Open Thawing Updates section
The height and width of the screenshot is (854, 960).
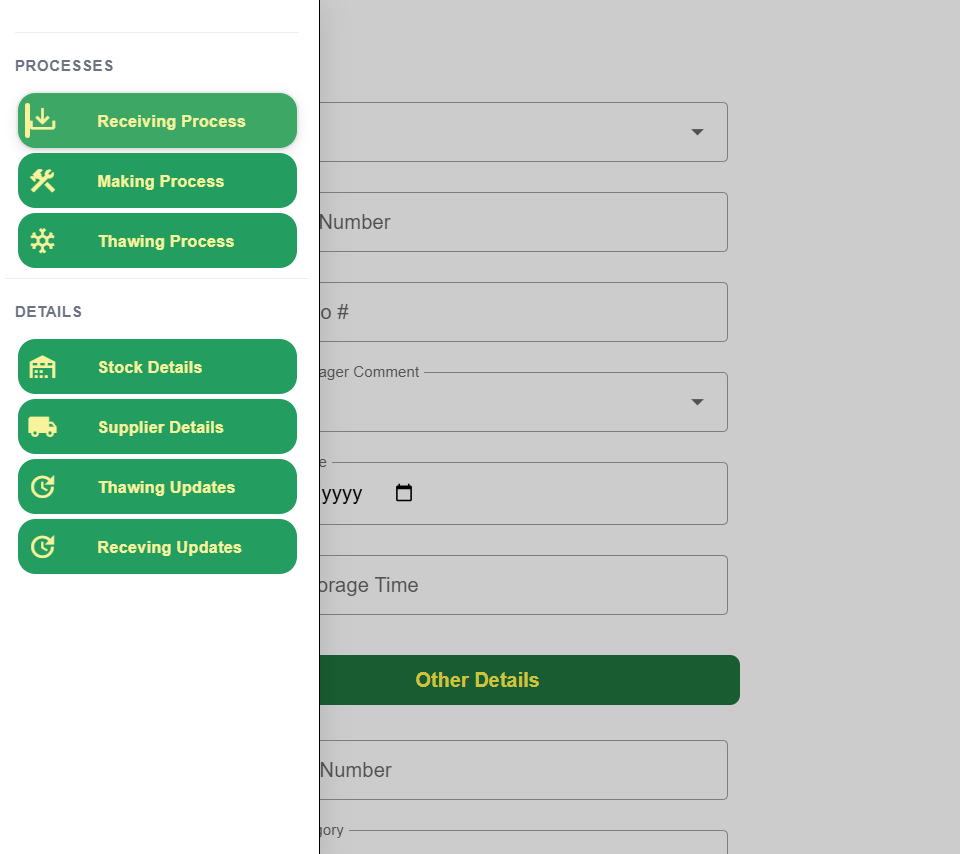(166, 487)
